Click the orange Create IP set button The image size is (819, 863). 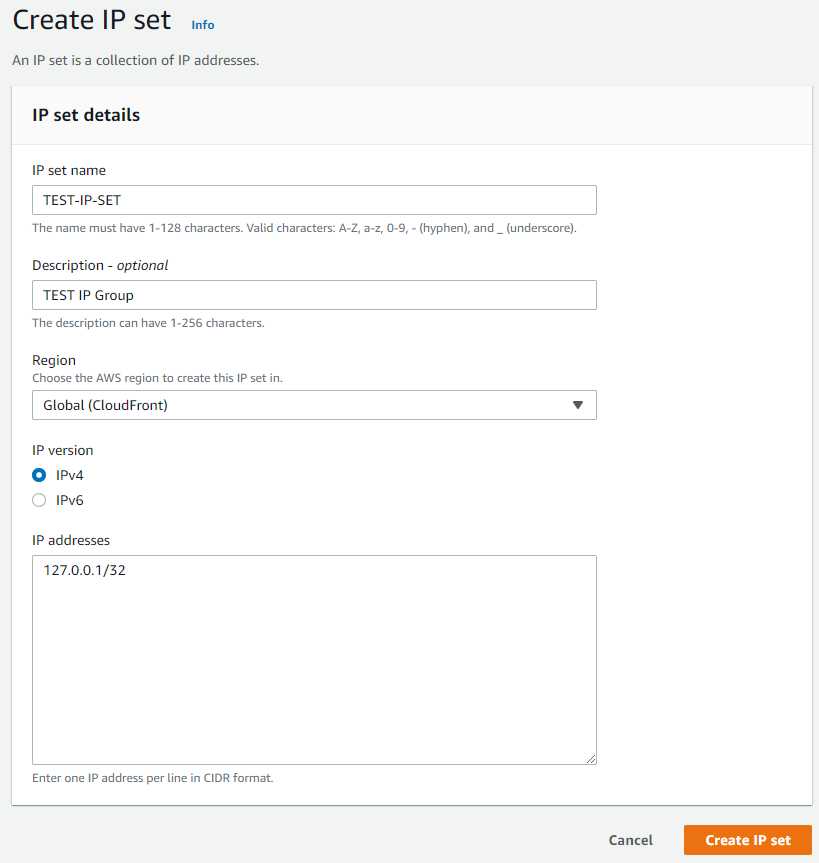tap(747, 840)
